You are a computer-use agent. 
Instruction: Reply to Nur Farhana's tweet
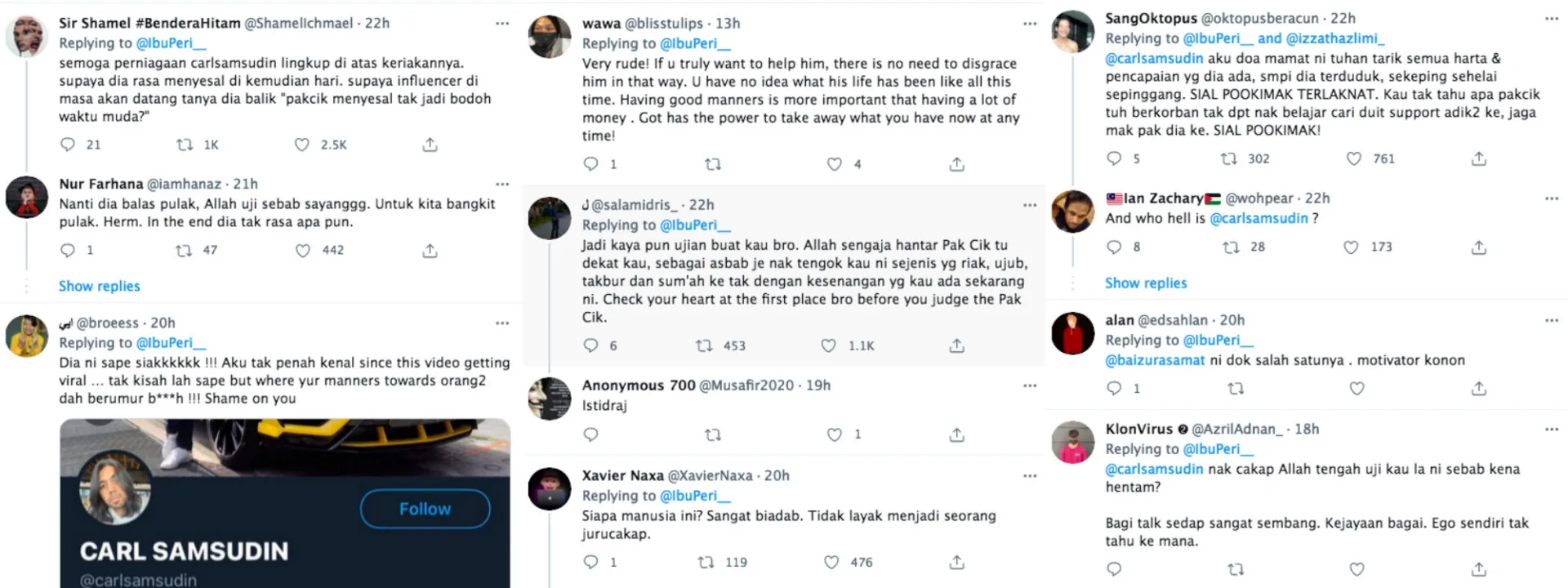point(68,250)
